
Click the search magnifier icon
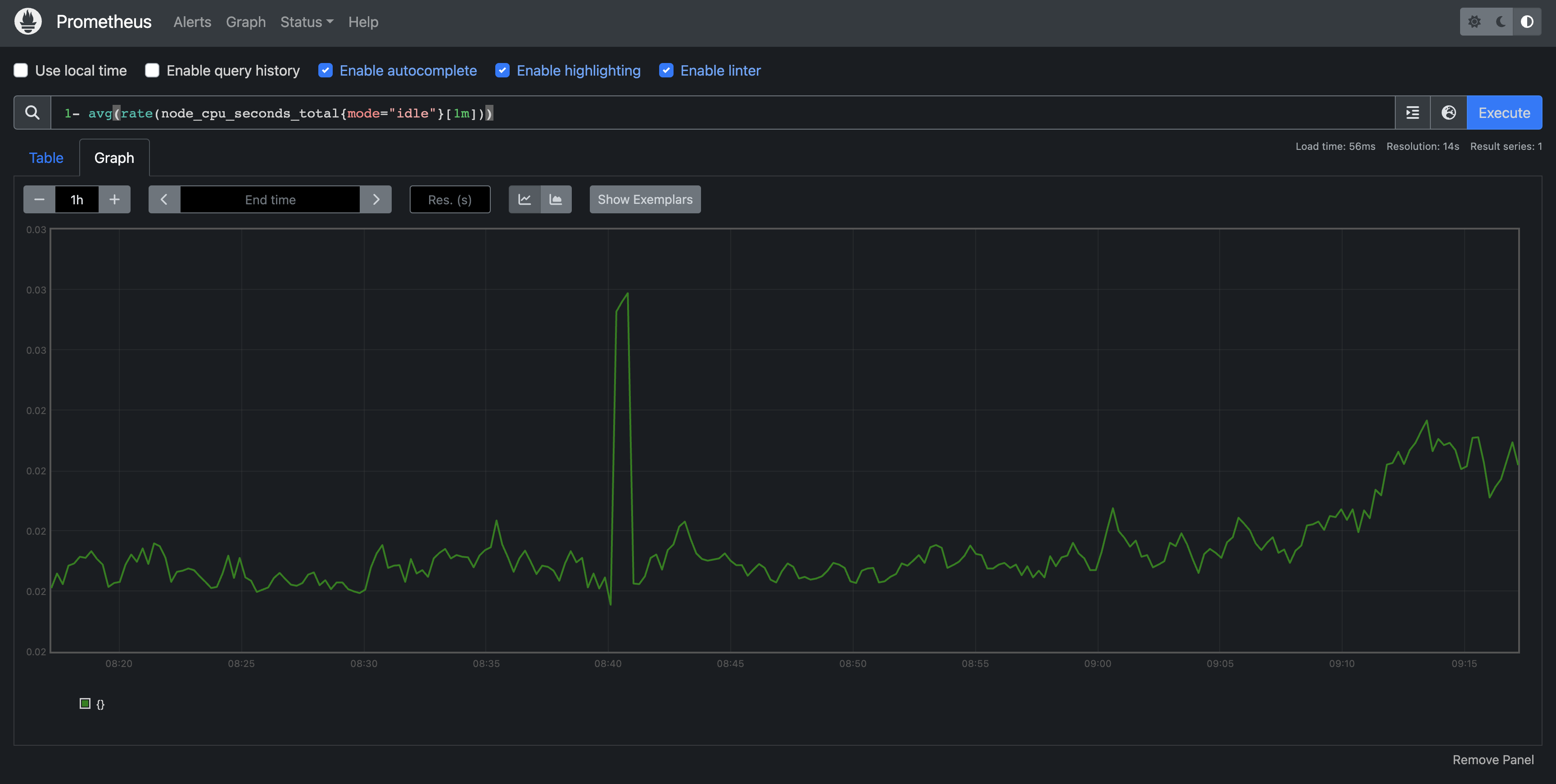pyautogui.click(x=32, y=113)
